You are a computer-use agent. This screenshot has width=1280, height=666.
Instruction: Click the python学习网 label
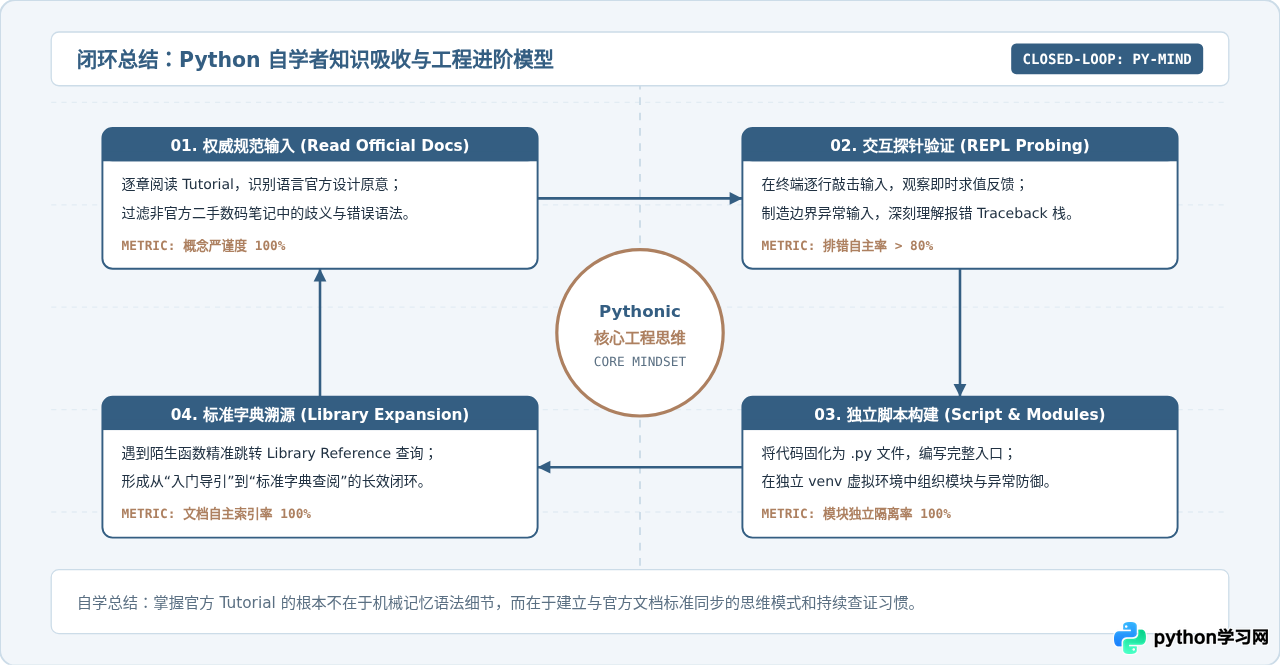(1211, 637)
